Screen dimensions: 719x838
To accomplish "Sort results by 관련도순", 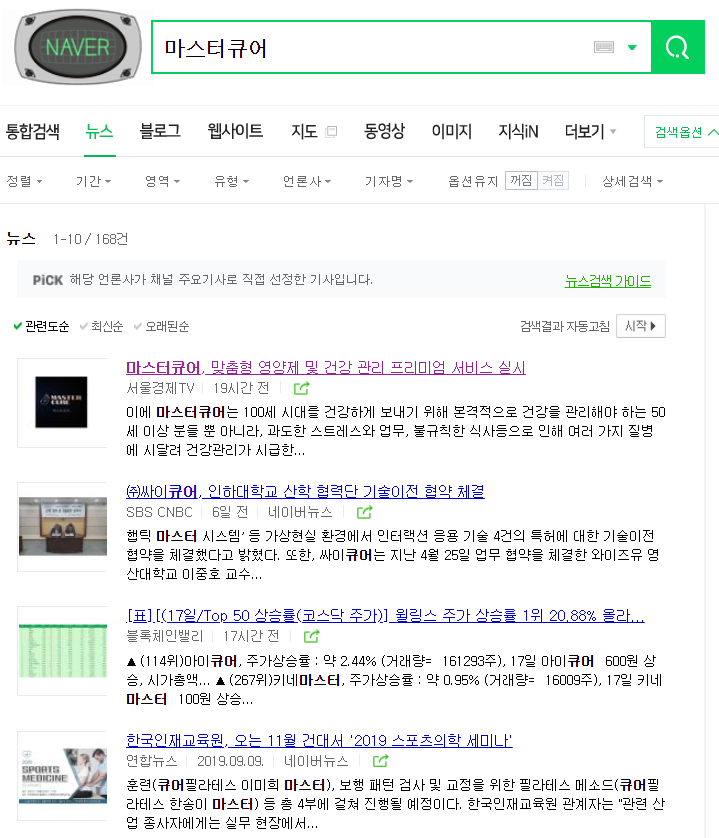I will [x=41, y=326].
